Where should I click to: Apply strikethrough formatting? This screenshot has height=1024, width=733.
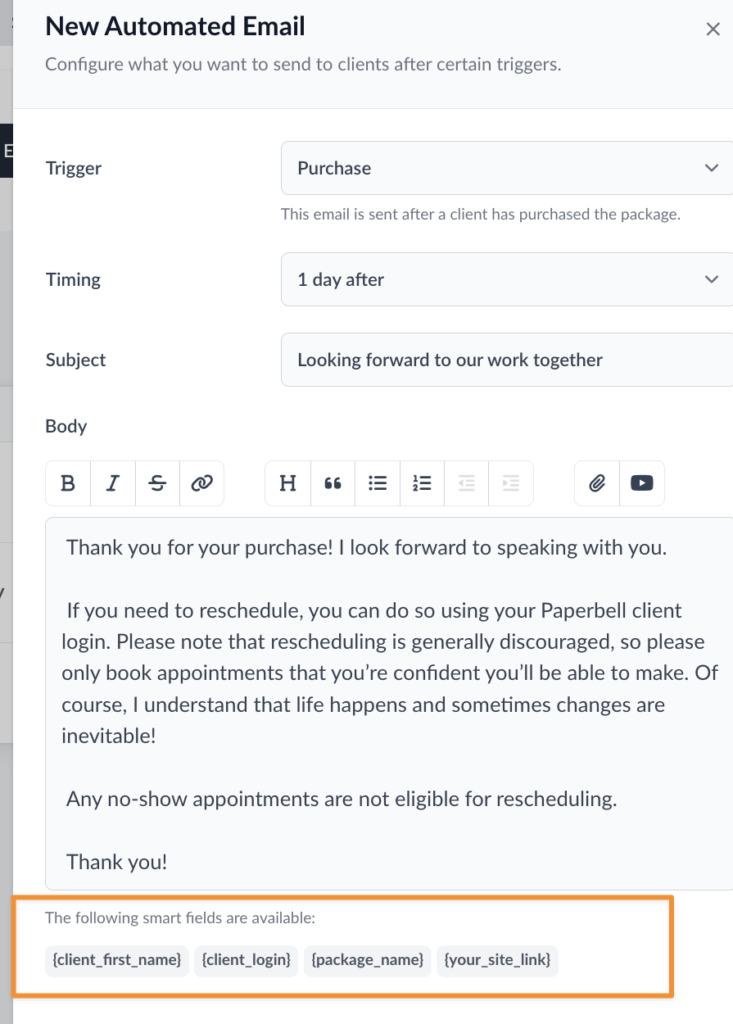point(157,483)
